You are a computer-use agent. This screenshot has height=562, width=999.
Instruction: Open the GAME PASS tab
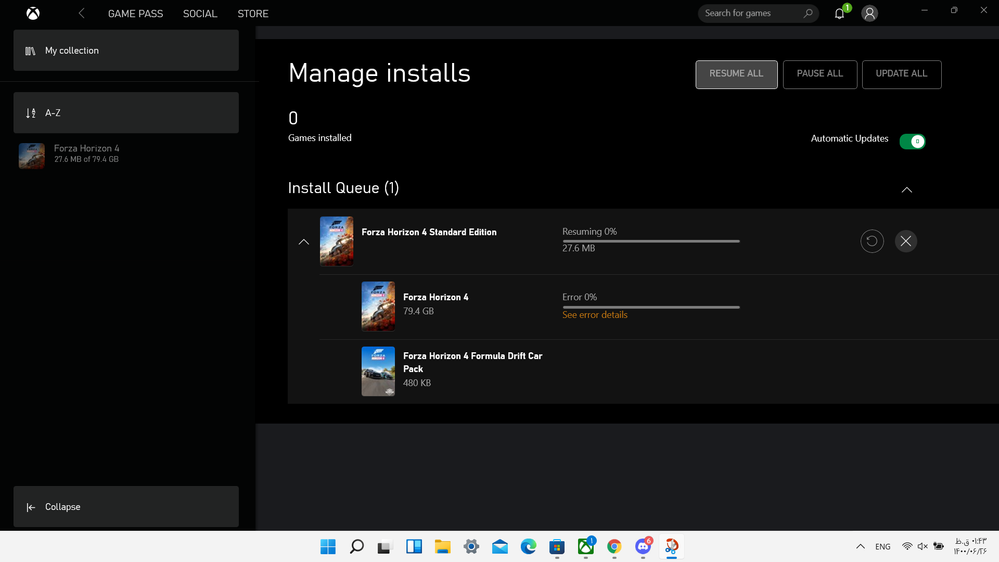point(136,13)
